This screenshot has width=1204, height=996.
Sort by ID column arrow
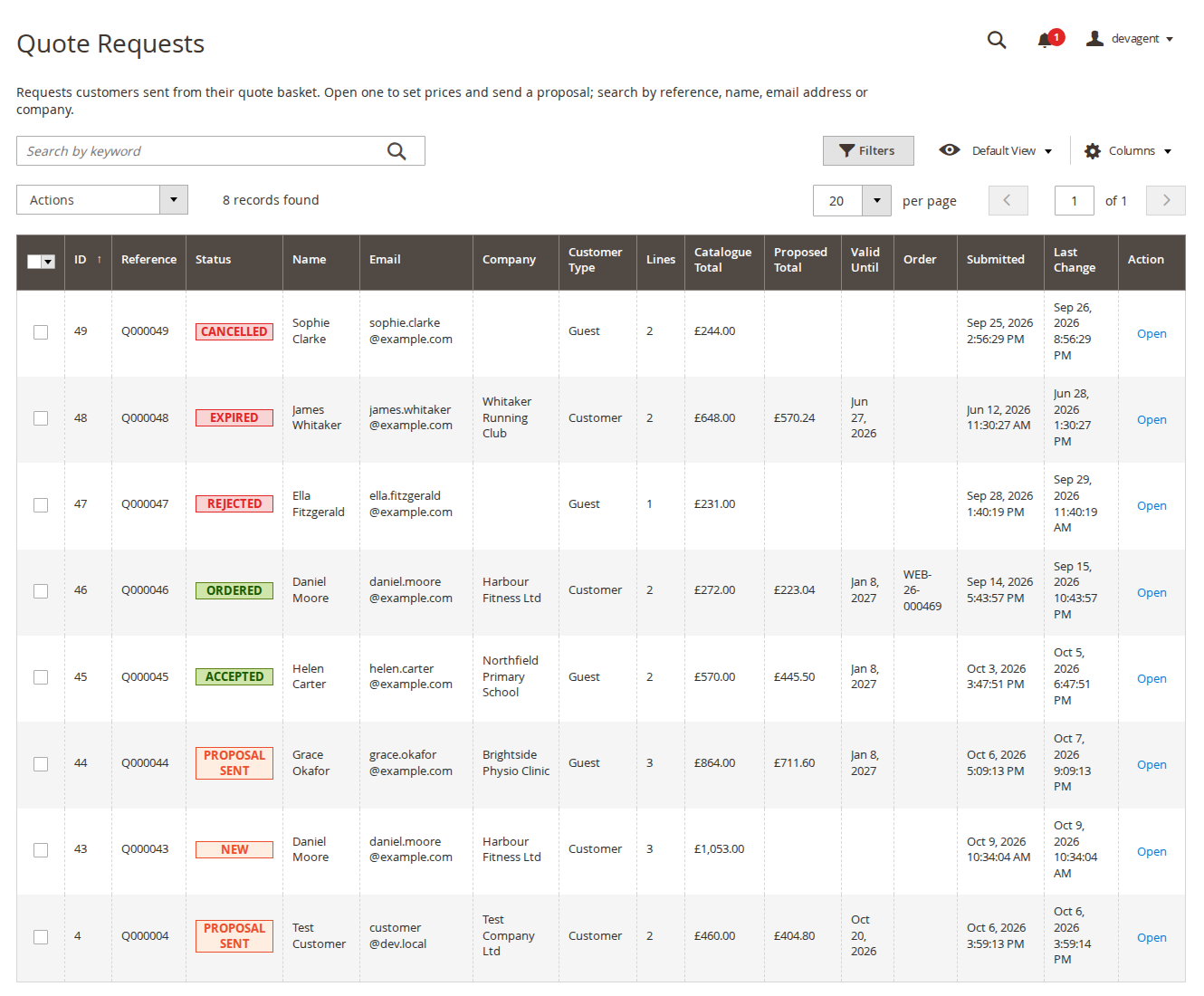tap(100, 260)
